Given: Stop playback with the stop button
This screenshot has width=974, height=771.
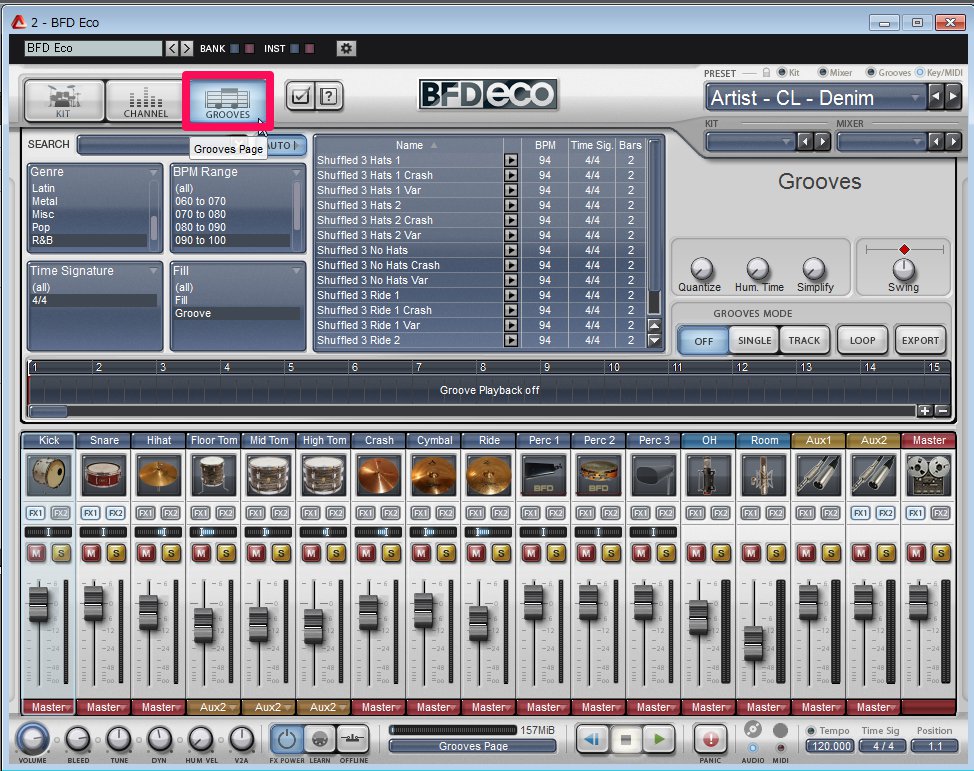Looking at the screenshot, I should click(626, 739).
